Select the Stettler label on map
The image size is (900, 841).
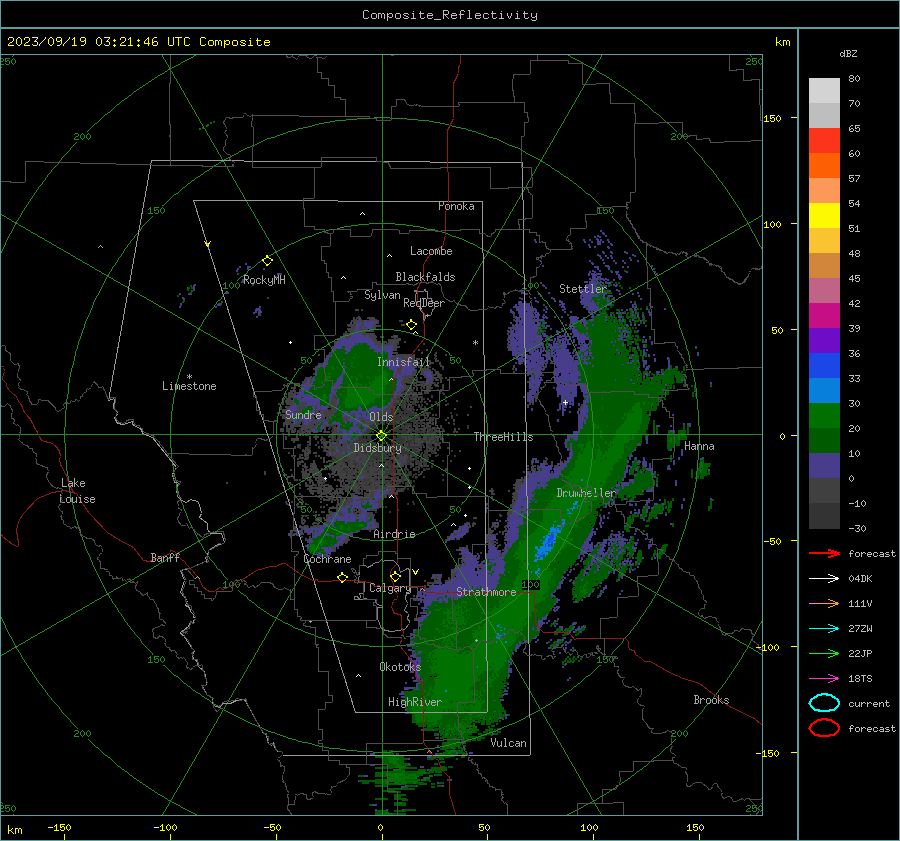(583, 289)
